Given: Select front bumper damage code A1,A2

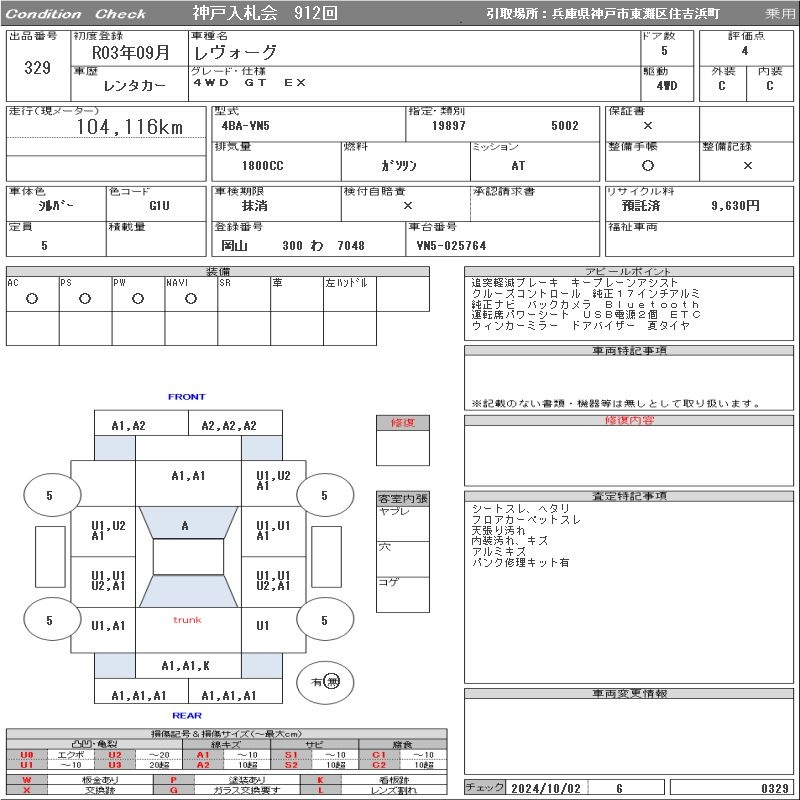Looking at the screenshot, I should pos(129,426).
